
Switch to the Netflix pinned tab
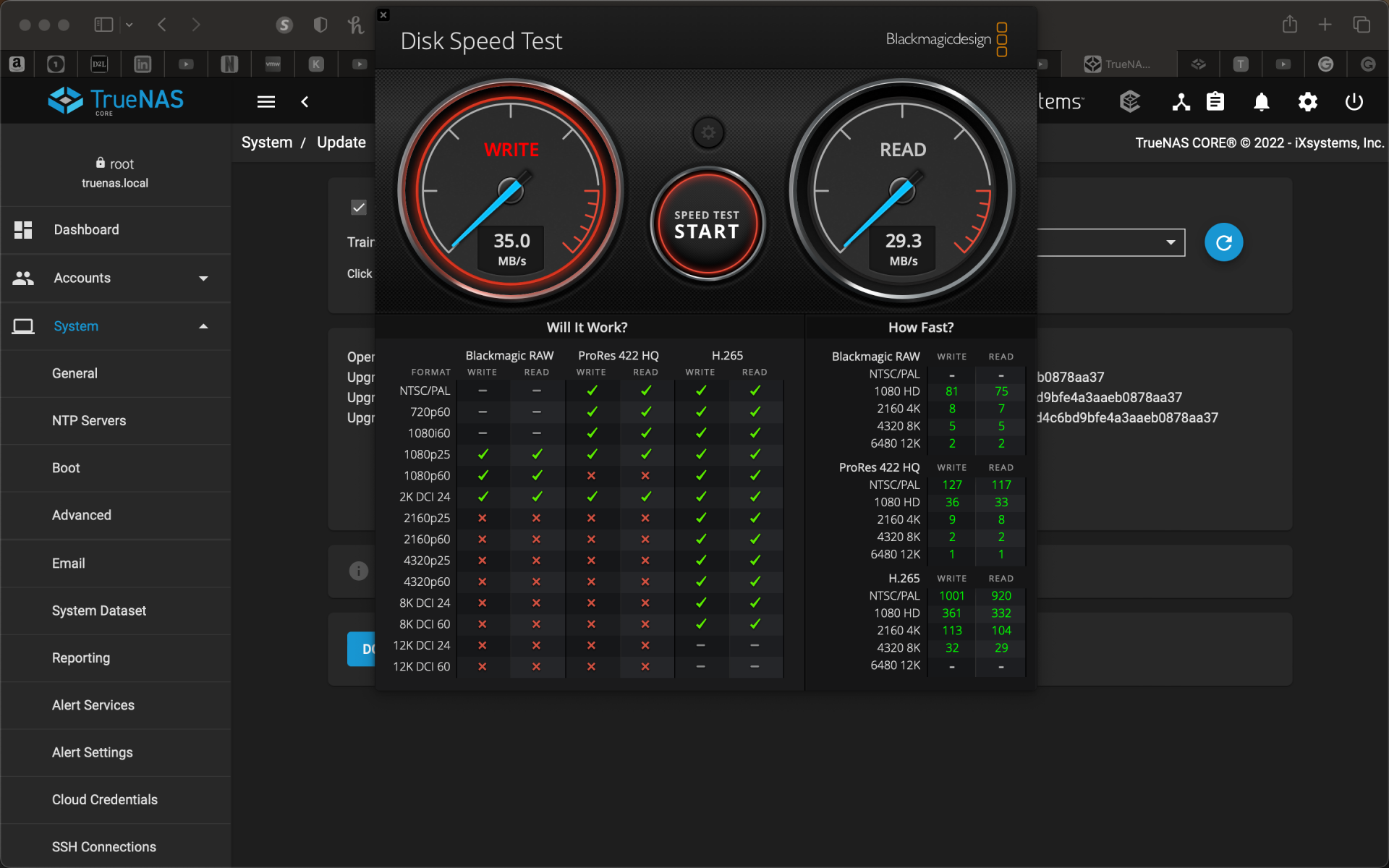tap(229, 64)
